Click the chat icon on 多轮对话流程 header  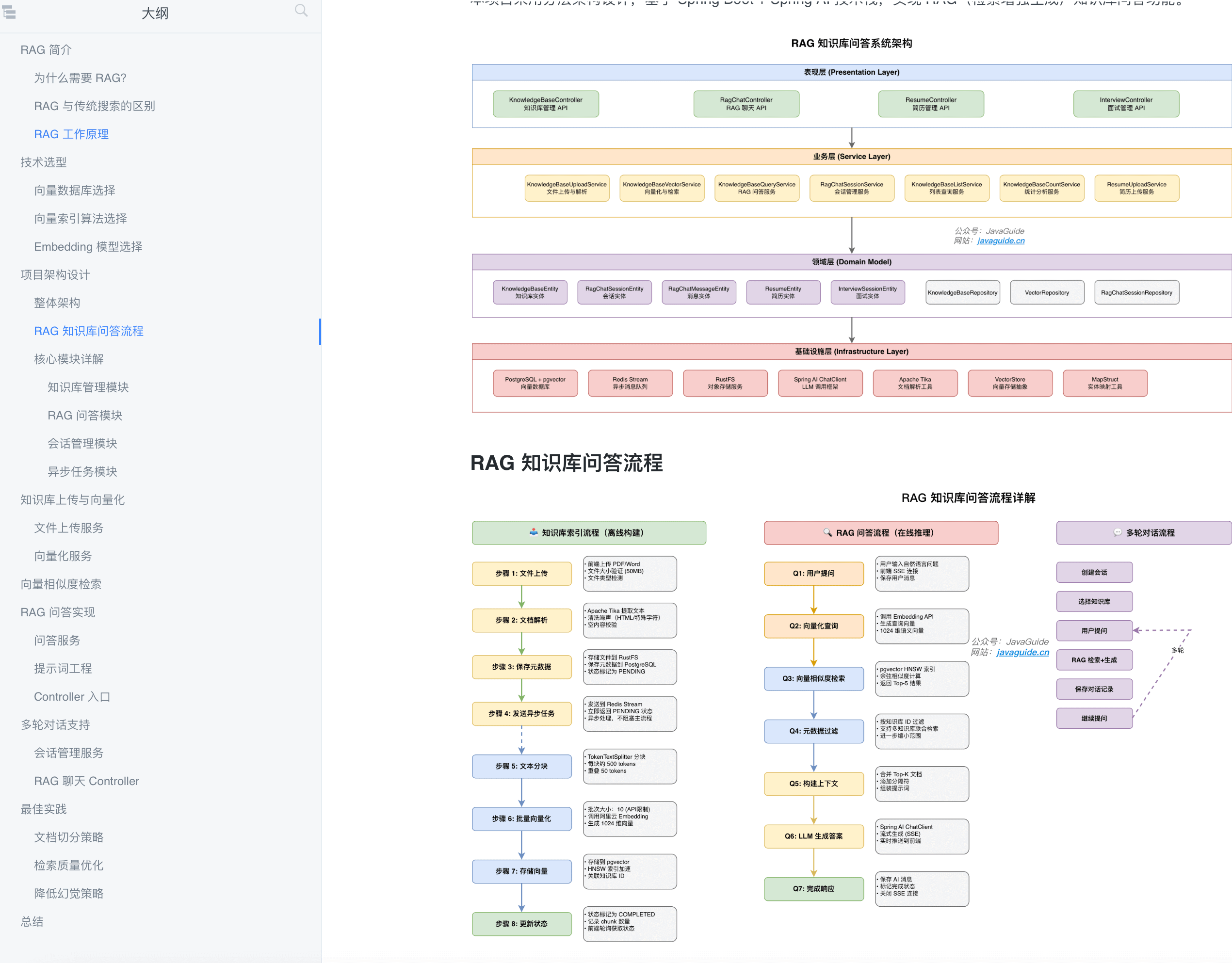[1119, 532]
